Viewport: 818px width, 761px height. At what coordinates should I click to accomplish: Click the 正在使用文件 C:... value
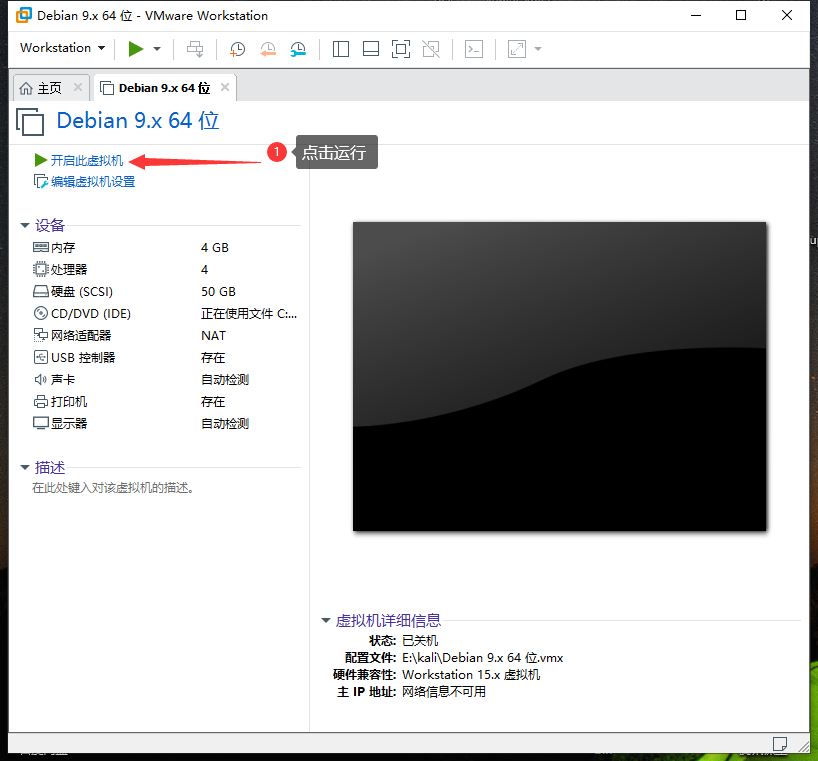pyautogui.click(x=249, y=313)
